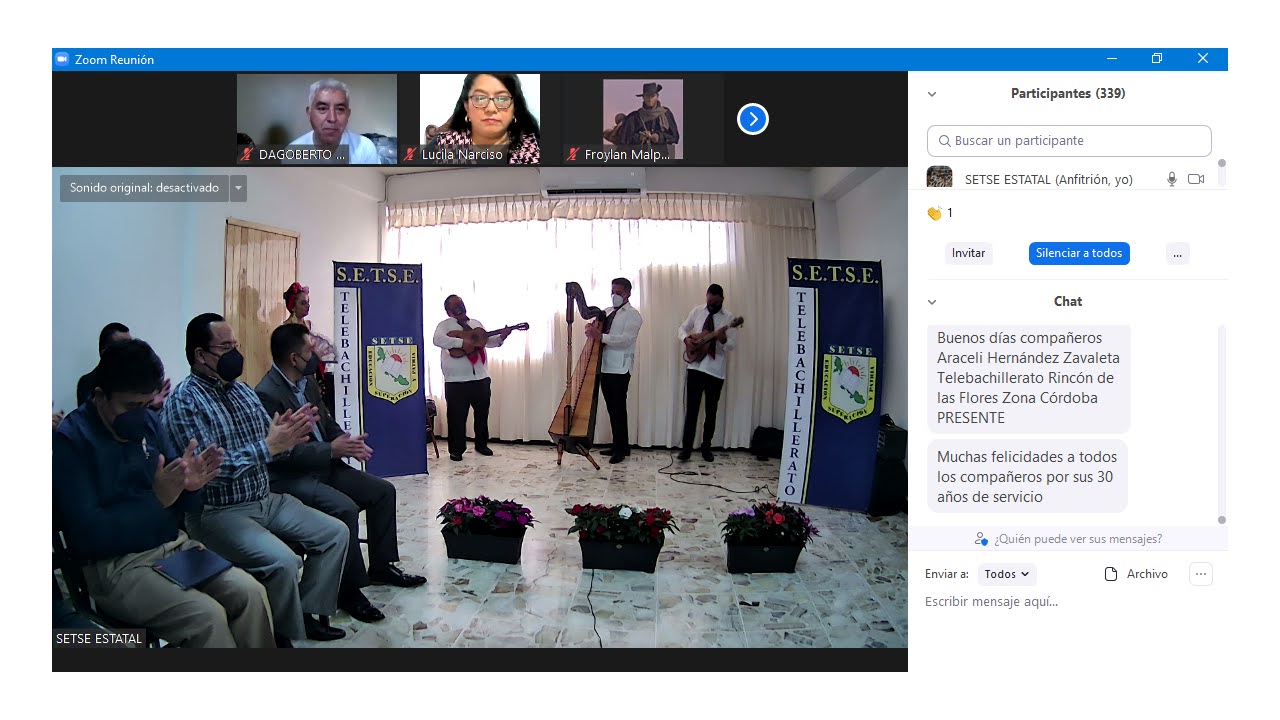This screenshot has height=720, width=1280.
Task: Click Araceli Hernández Zavaleta chat message
Action: 1028,378
